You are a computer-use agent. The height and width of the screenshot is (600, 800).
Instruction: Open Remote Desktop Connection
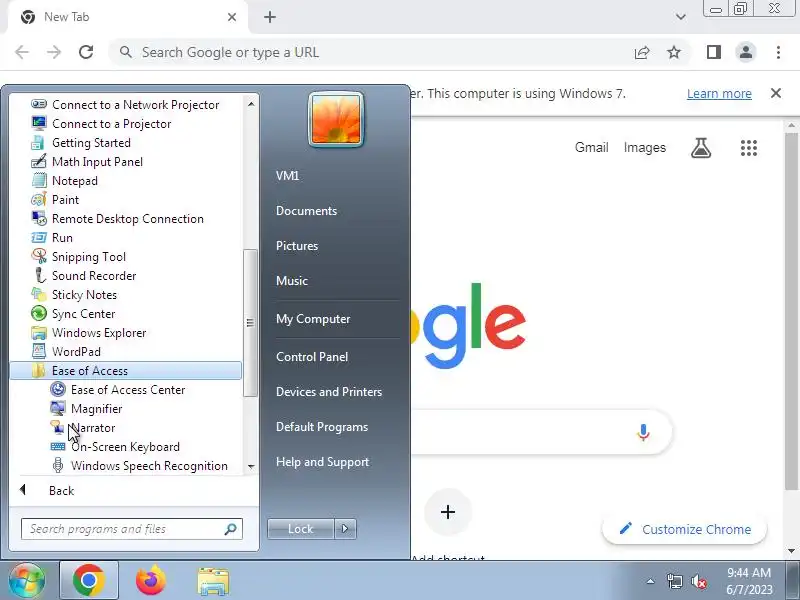coord(118,218)
